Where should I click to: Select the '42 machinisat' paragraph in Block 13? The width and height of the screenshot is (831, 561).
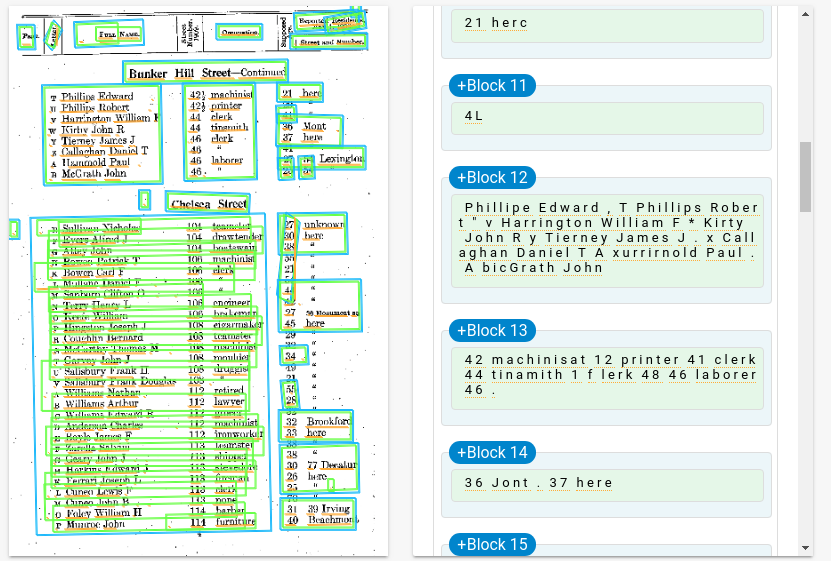point(607,377)
